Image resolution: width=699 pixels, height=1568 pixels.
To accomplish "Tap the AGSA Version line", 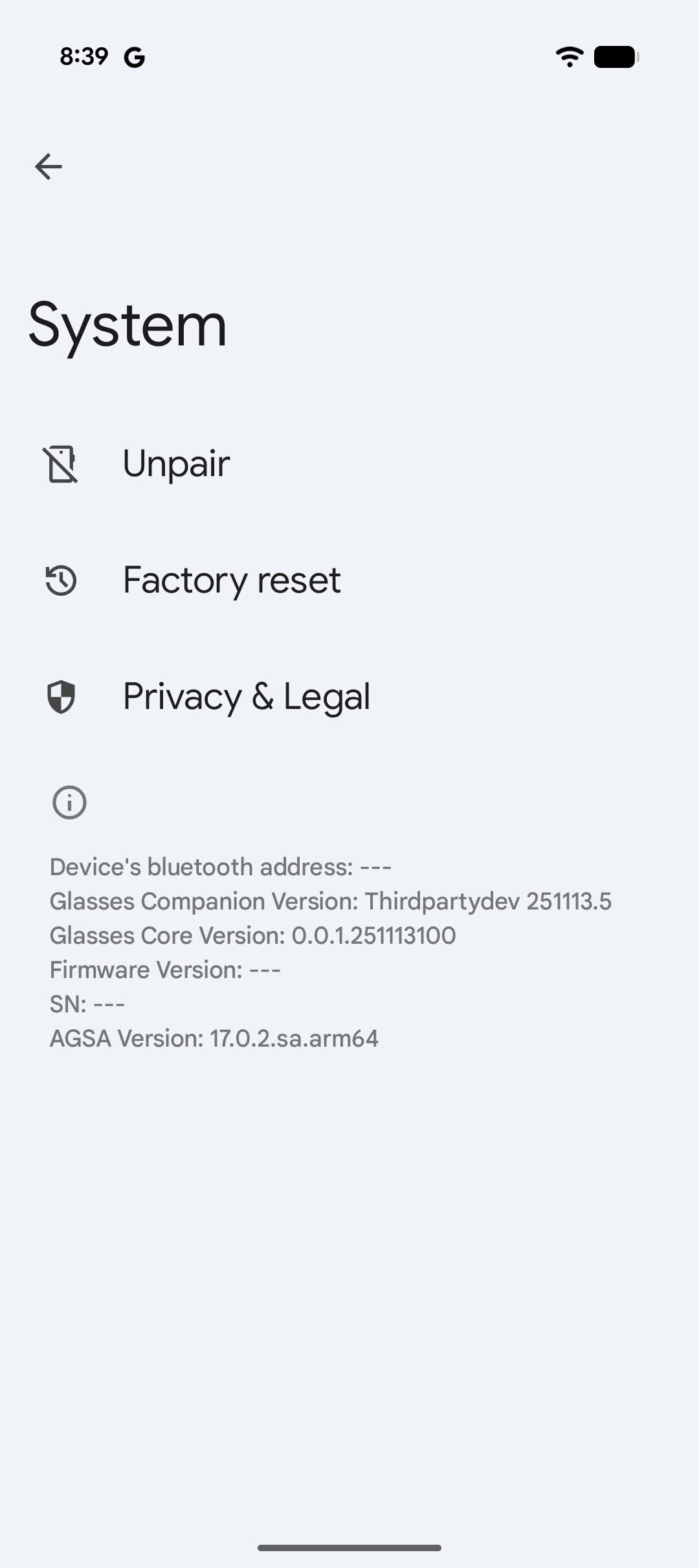I will (x=214, y=1038).
